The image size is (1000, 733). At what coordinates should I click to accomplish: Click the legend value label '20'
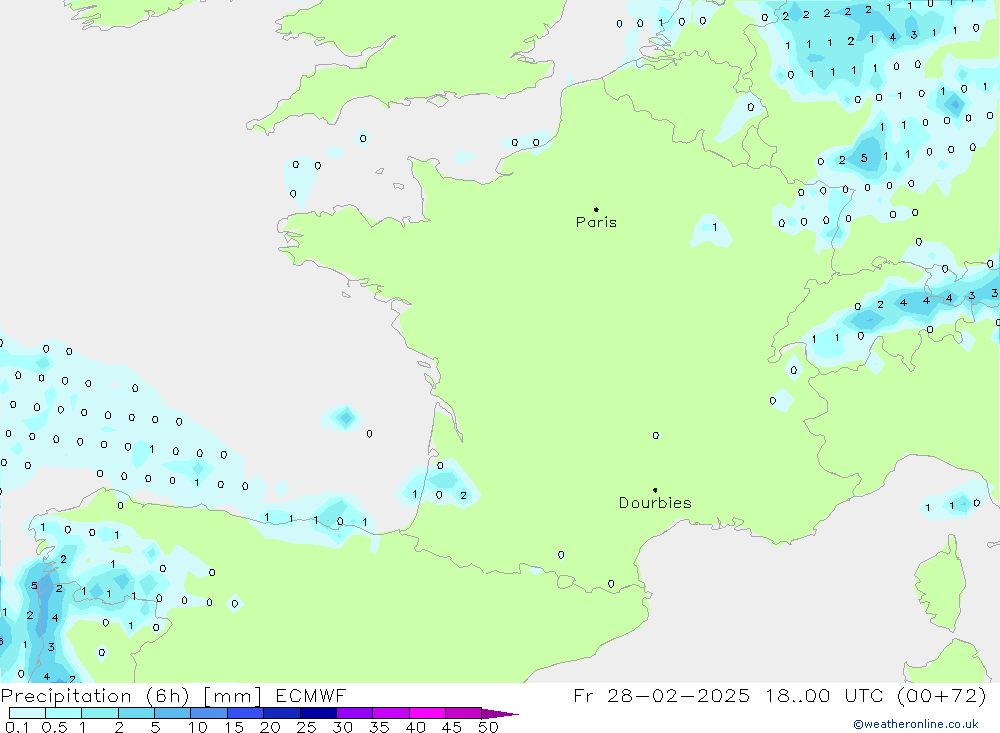pyautogui.click(x=270, y=727)
